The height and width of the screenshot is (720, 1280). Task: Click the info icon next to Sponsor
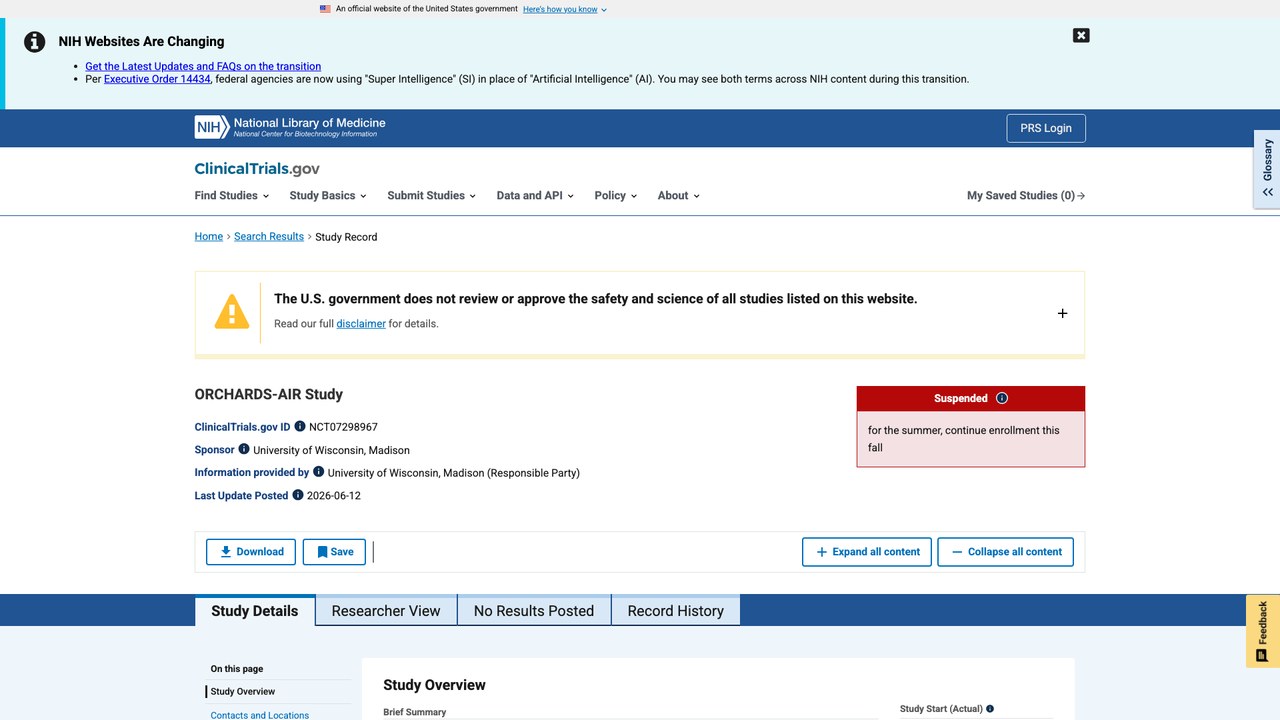(x=244, y=449)
